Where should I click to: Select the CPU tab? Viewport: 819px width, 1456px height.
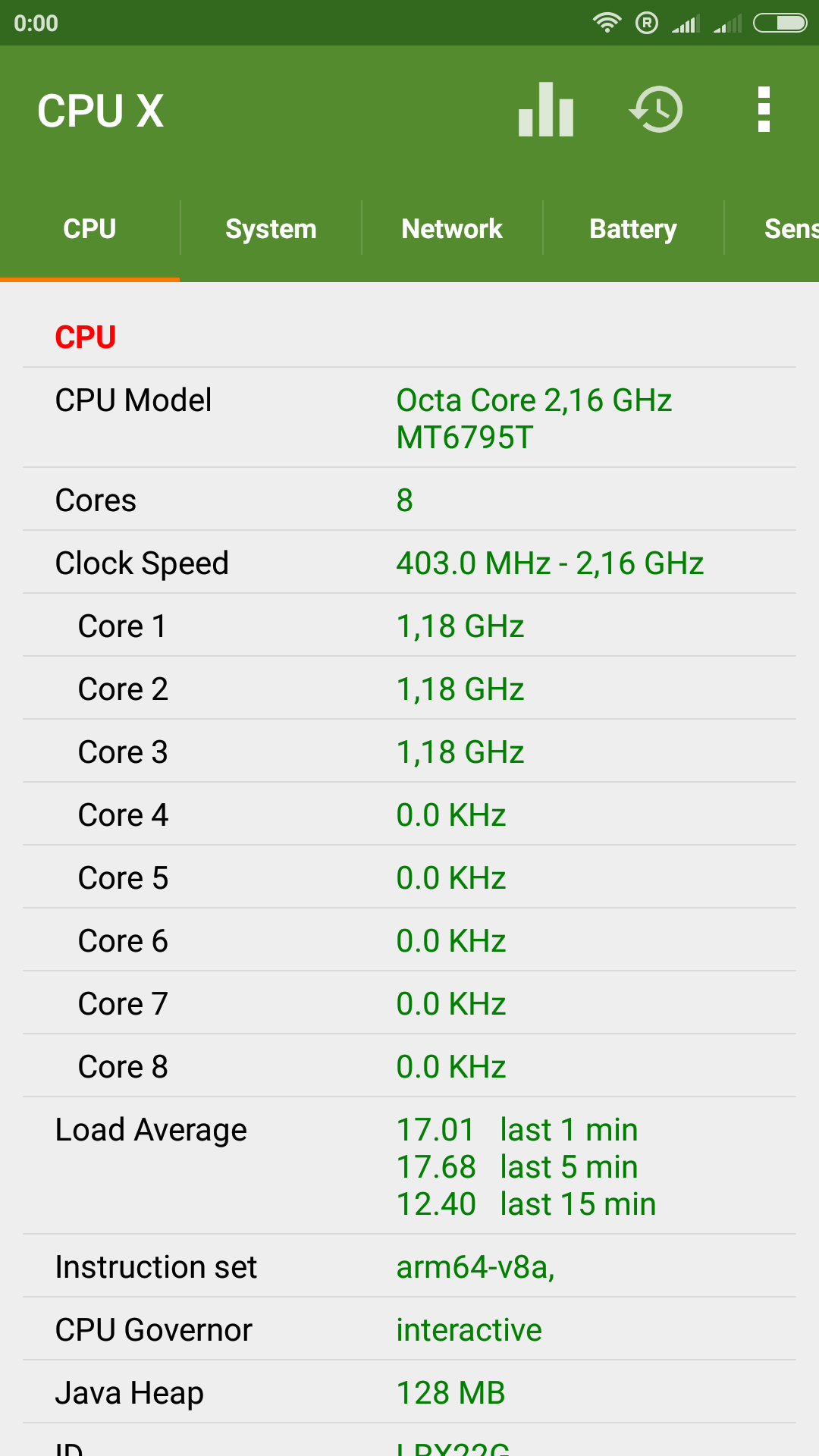tap(89, 229)
